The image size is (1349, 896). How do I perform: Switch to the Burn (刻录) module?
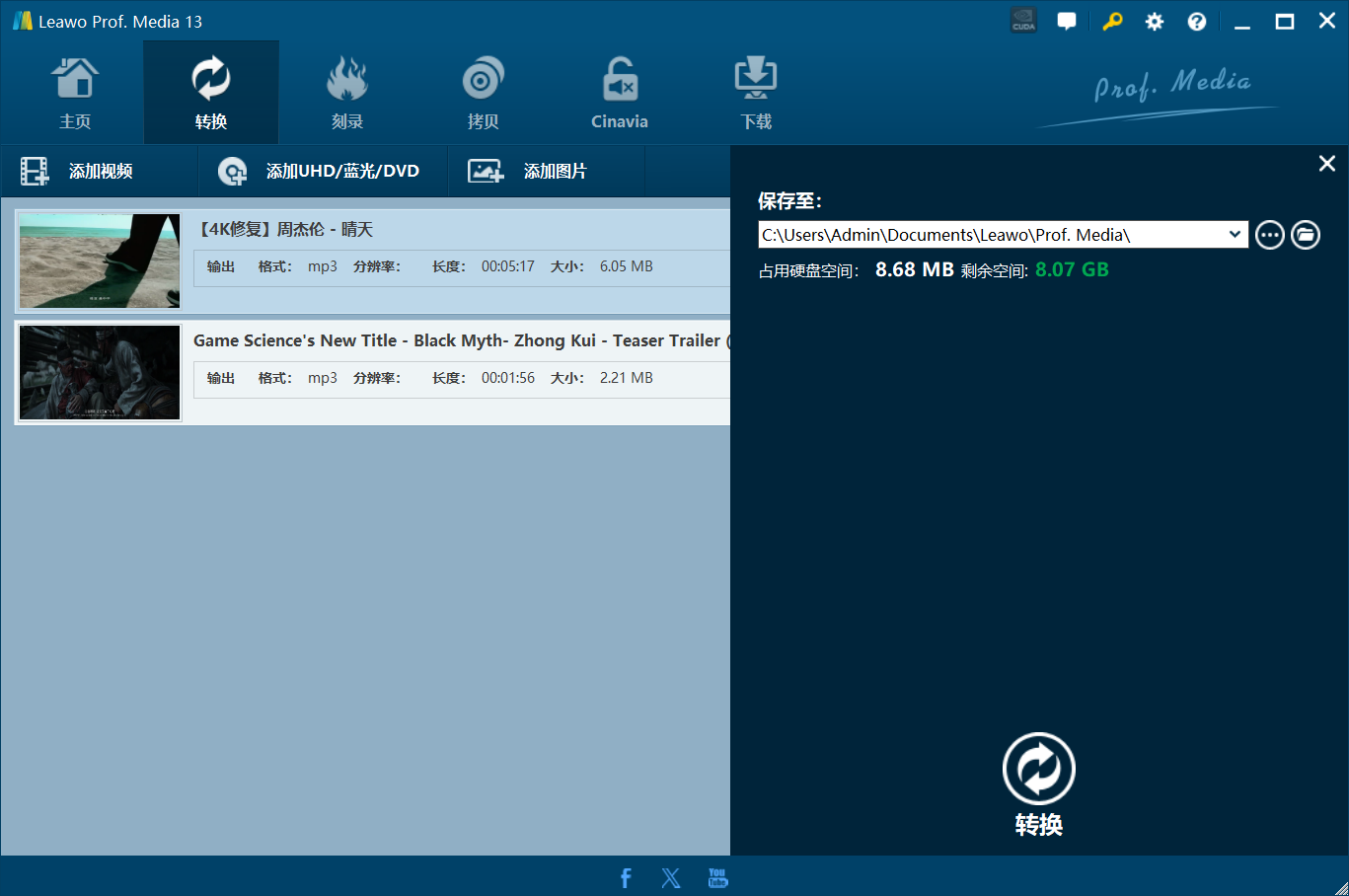(x=346, y=94)
